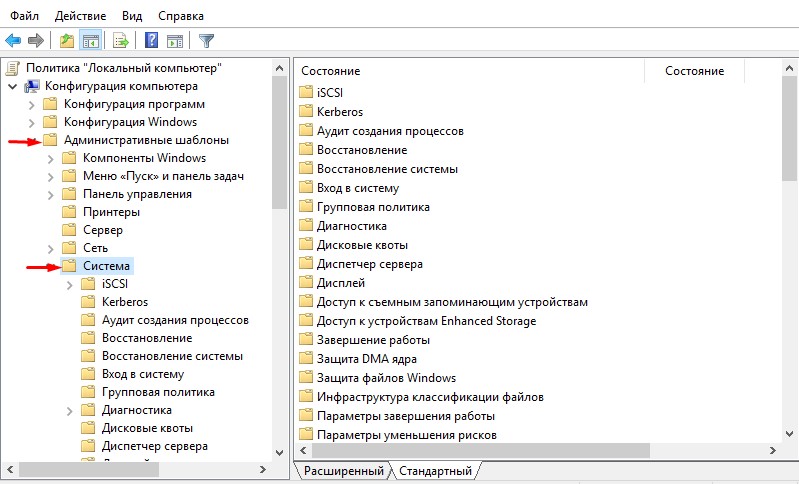The width and height of the screenshot is (799, 484).
Task: Open the Действие menu
Action: coord(82,16)
